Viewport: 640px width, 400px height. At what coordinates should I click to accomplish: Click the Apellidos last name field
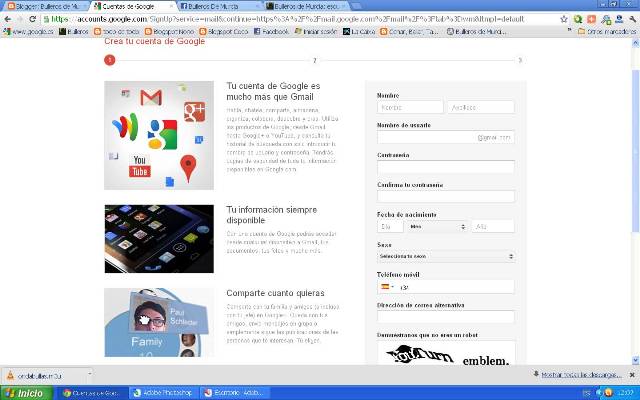[x=481, y=107]
